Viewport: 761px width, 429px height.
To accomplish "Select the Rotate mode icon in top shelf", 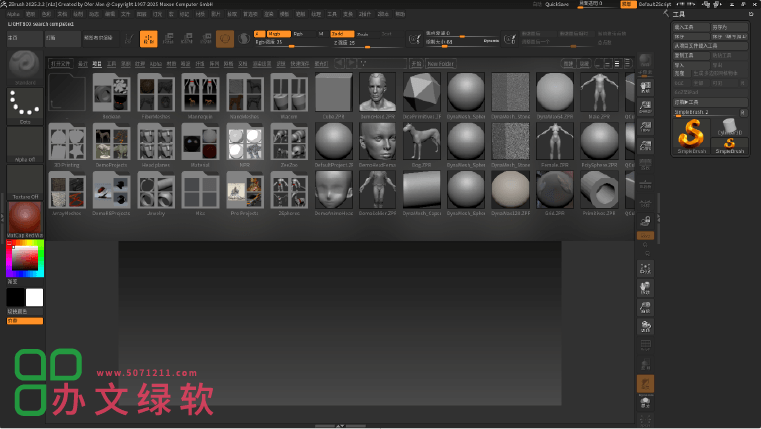I will [206, 39].
